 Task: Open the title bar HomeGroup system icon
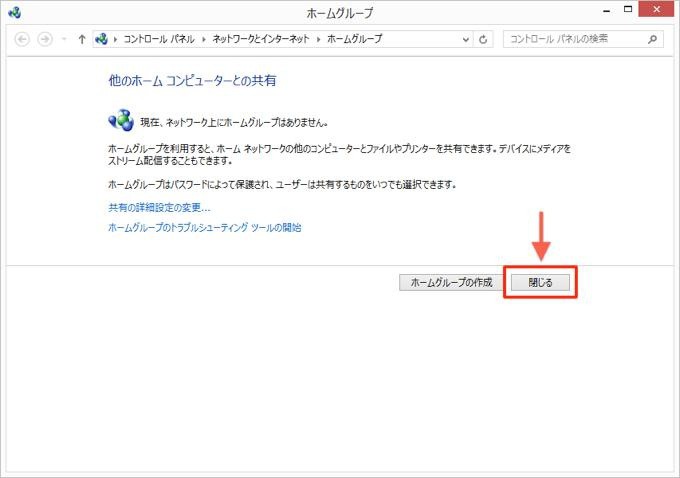click(13, 13)
